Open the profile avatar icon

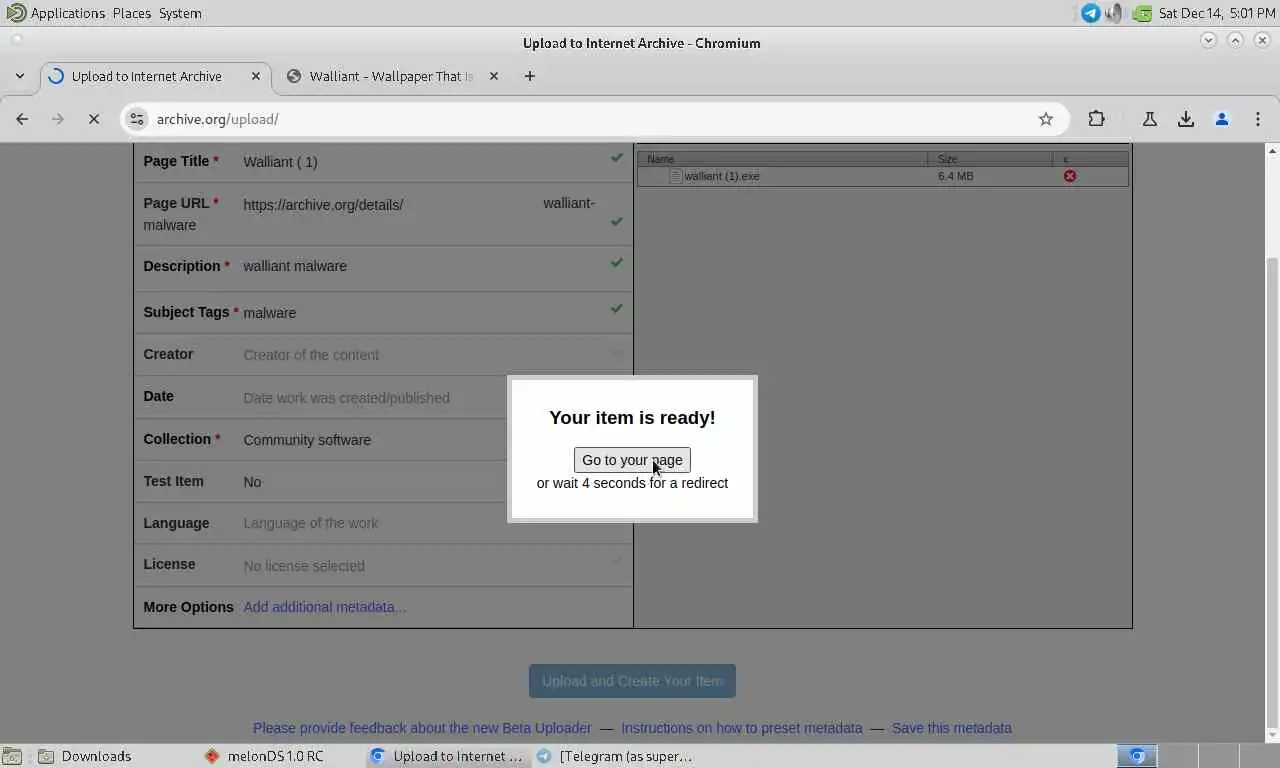pos(1222,119)
